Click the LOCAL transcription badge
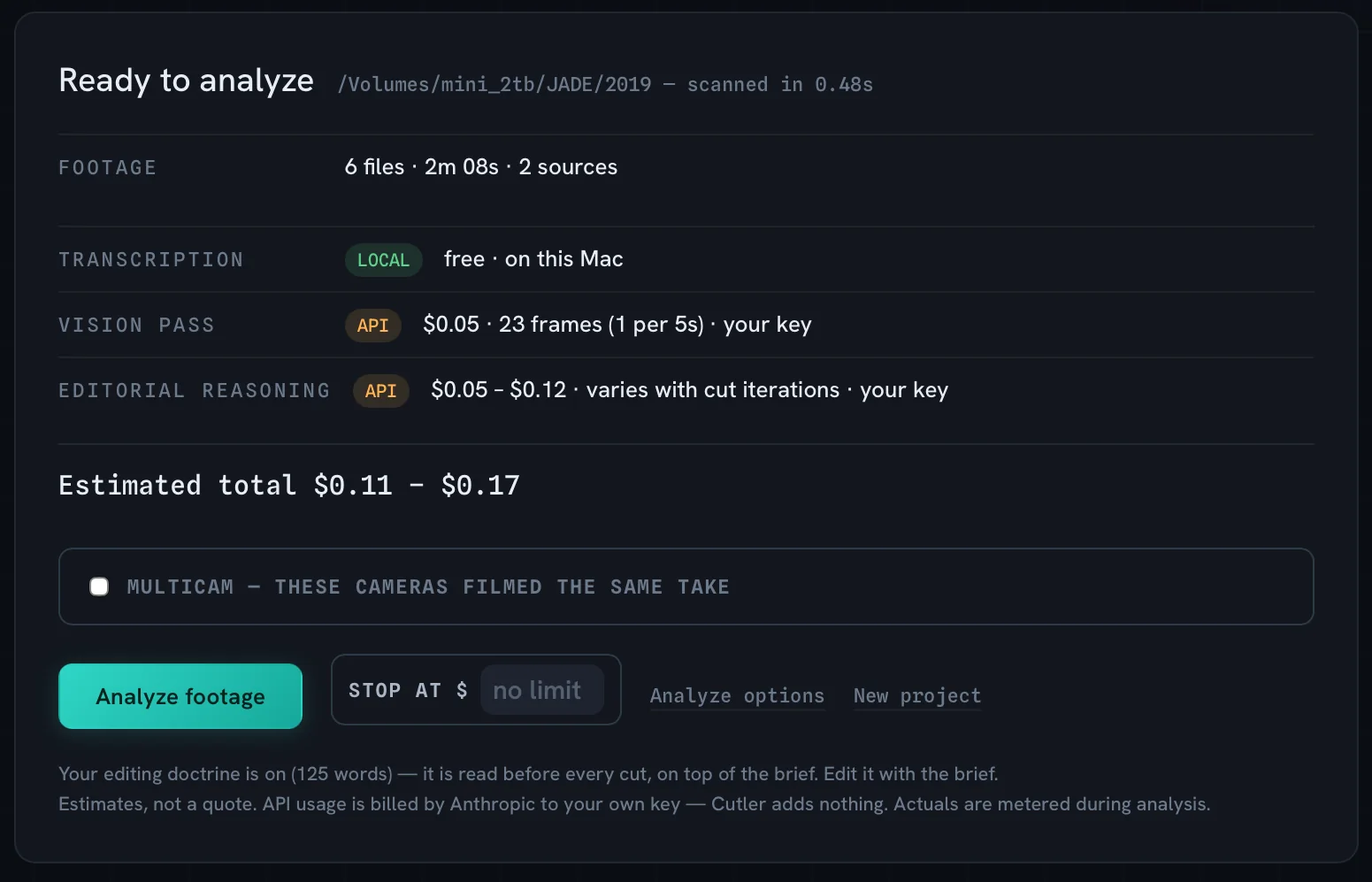The width and height of the screenshot is (1372, 882). click(383, 260)
